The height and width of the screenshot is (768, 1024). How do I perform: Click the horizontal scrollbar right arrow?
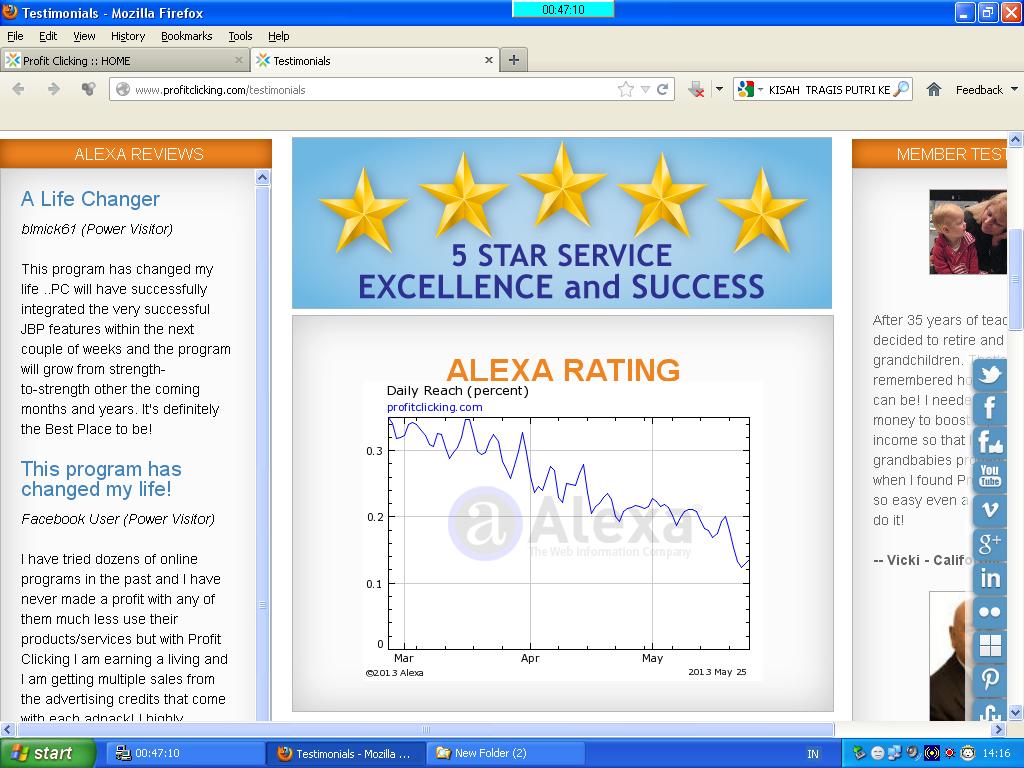point(999,729)
